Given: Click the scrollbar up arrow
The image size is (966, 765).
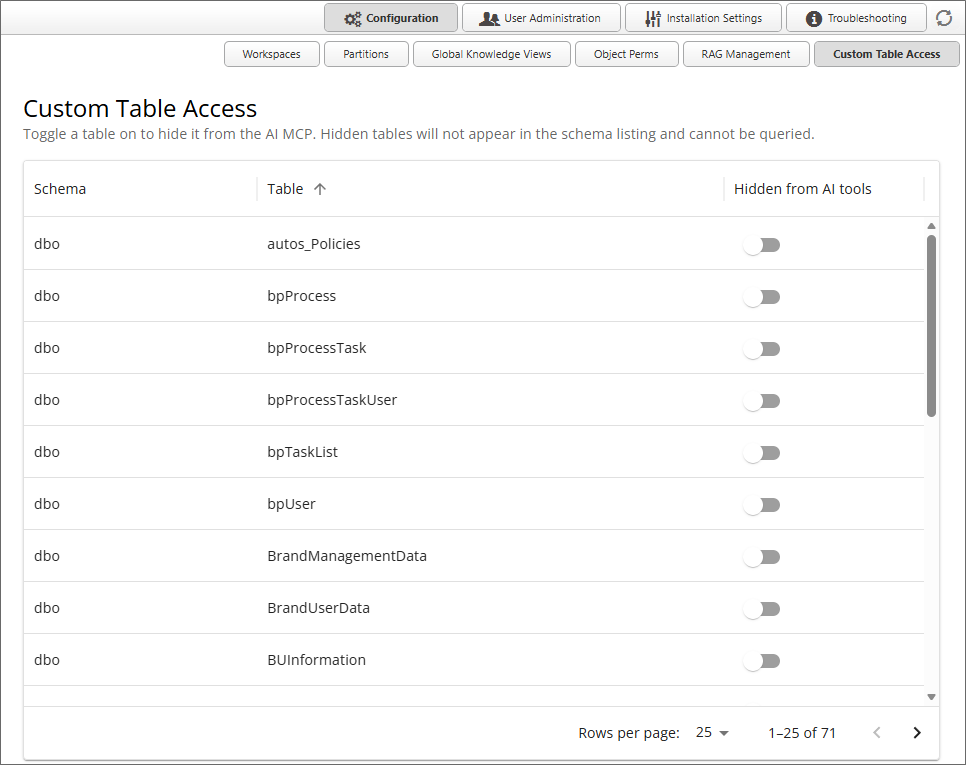Looking at the screenshot, I should pyautogui.click(x=931, y=226).
